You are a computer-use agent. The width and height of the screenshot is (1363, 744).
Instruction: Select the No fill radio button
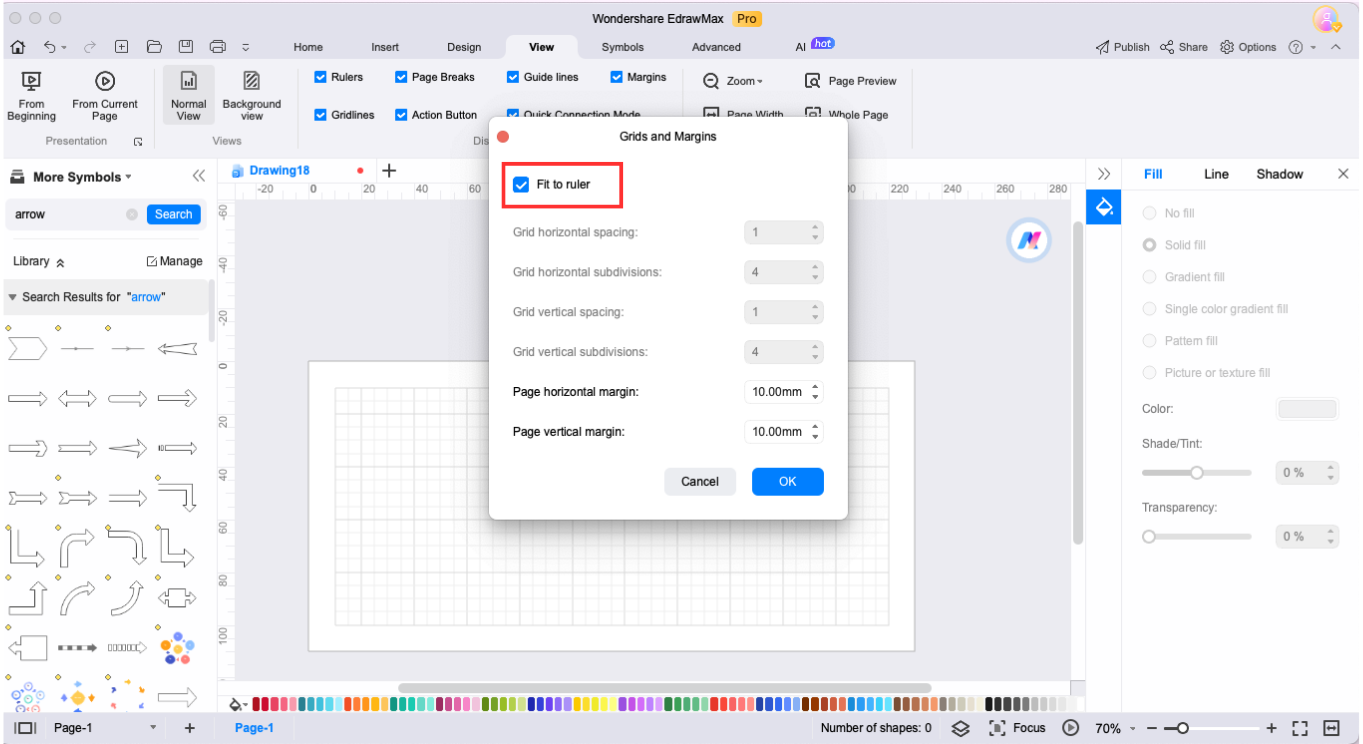pos(1149,213)
